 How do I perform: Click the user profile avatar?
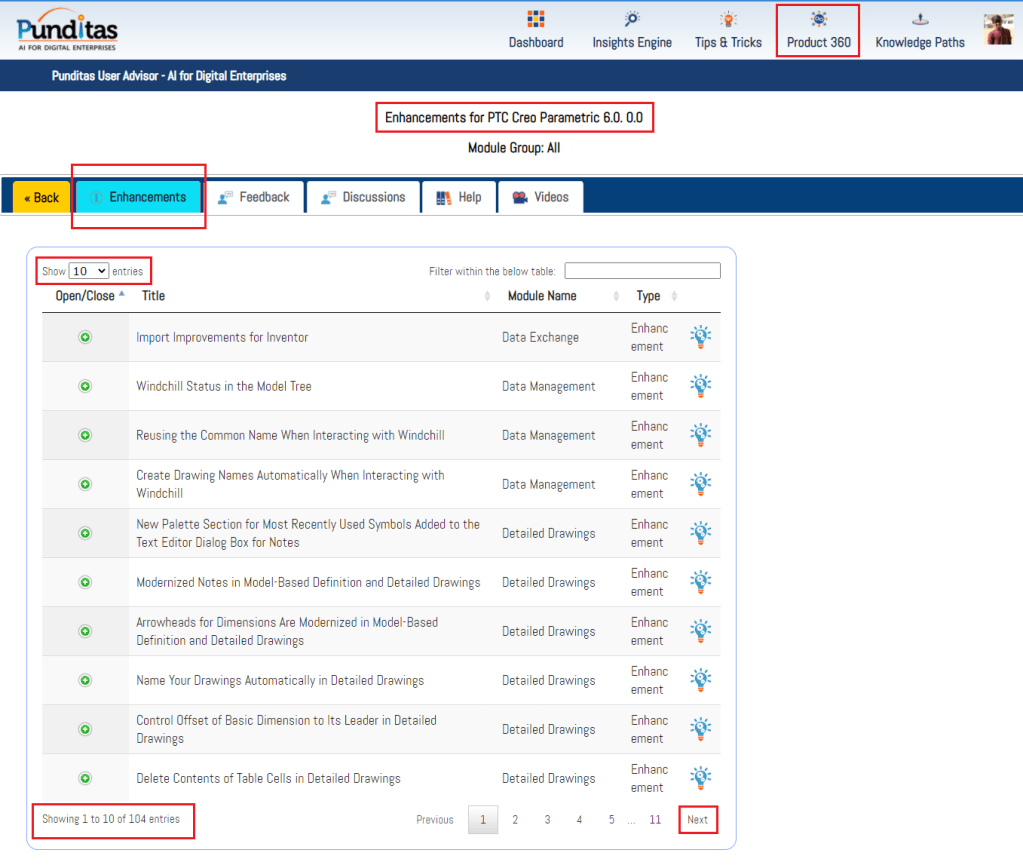[998, 30]
